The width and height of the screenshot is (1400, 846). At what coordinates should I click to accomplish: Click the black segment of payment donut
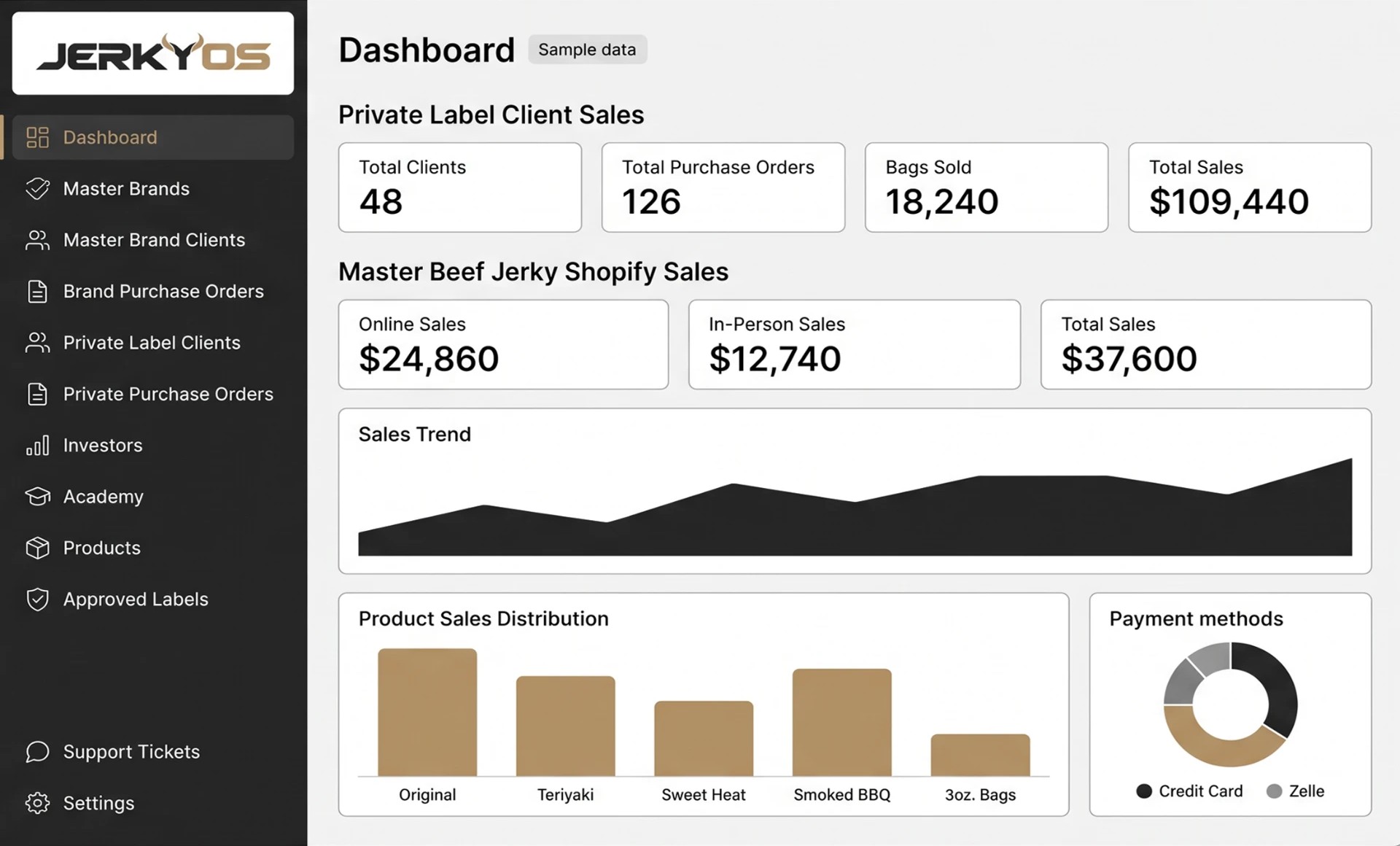point(1280,686)
